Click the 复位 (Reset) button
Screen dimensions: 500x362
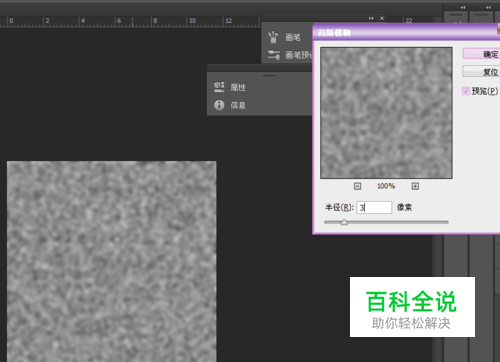click(481, 71)
